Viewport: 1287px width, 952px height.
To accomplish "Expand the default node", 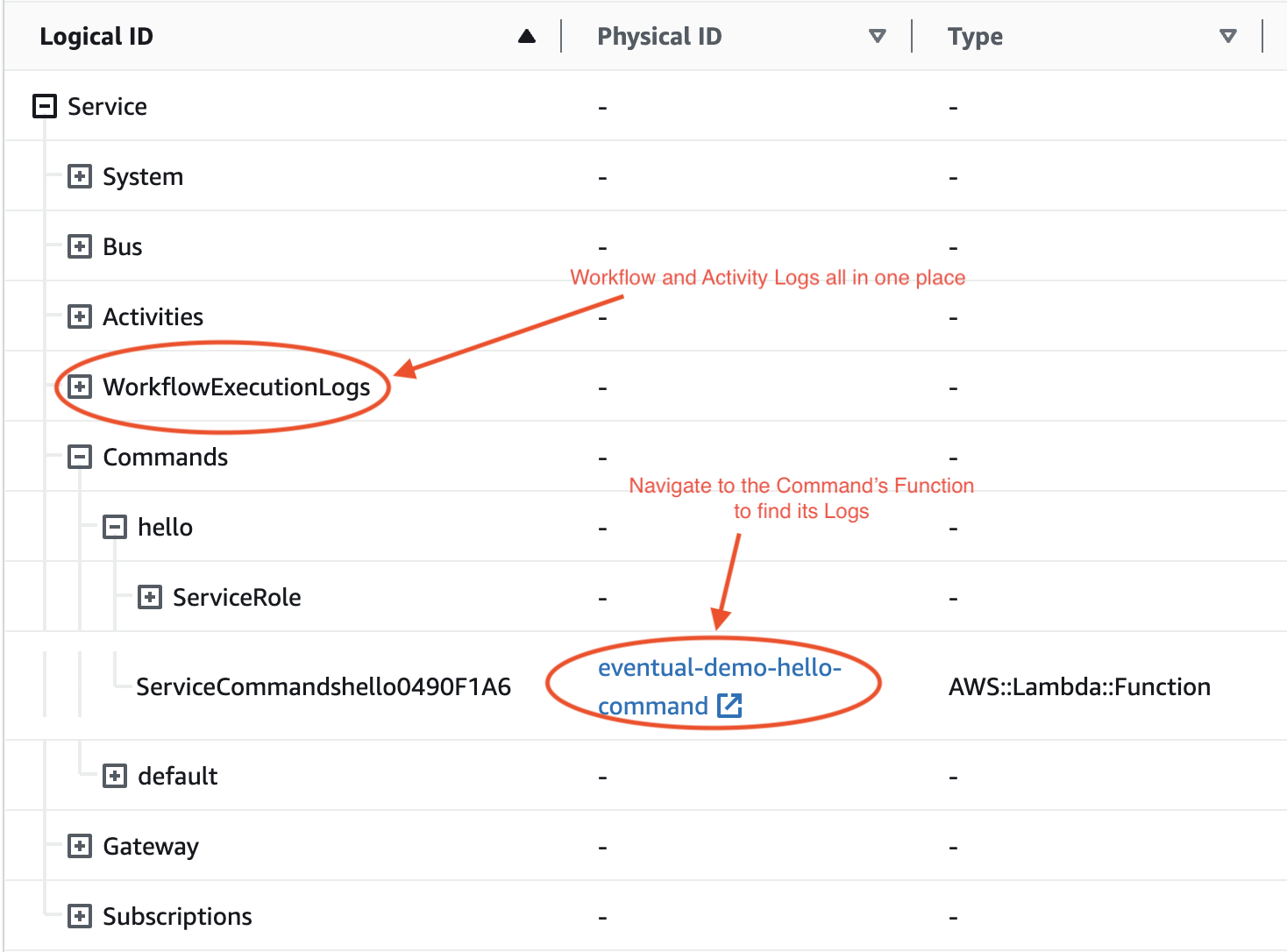I will [115, 776].
